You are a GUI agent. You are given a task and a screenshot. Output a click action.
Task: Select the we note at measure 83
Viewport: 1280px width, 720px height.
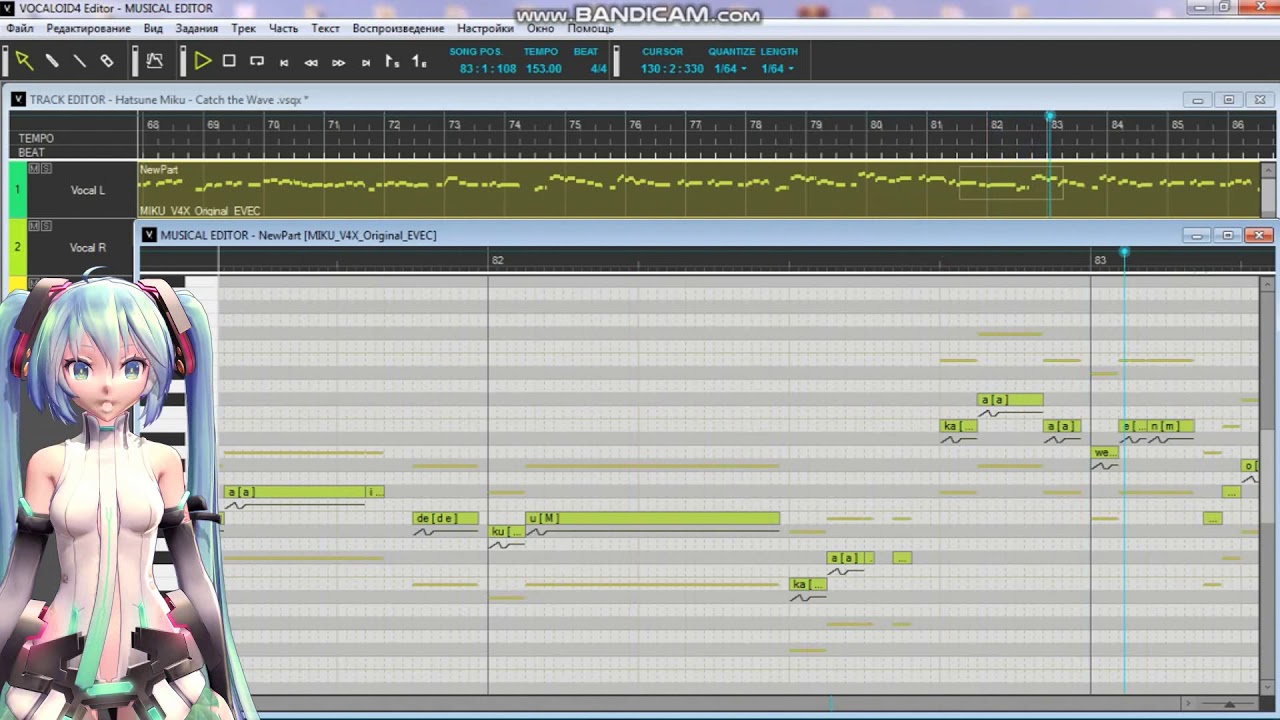(1104, 452)
